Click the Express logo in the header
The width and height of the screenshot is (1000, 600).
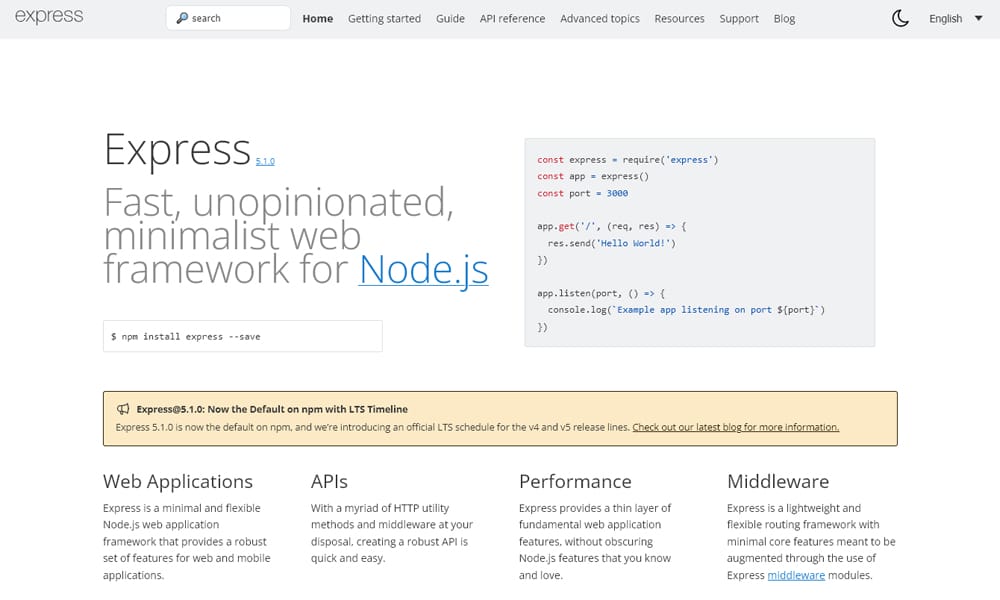[48, 15]
